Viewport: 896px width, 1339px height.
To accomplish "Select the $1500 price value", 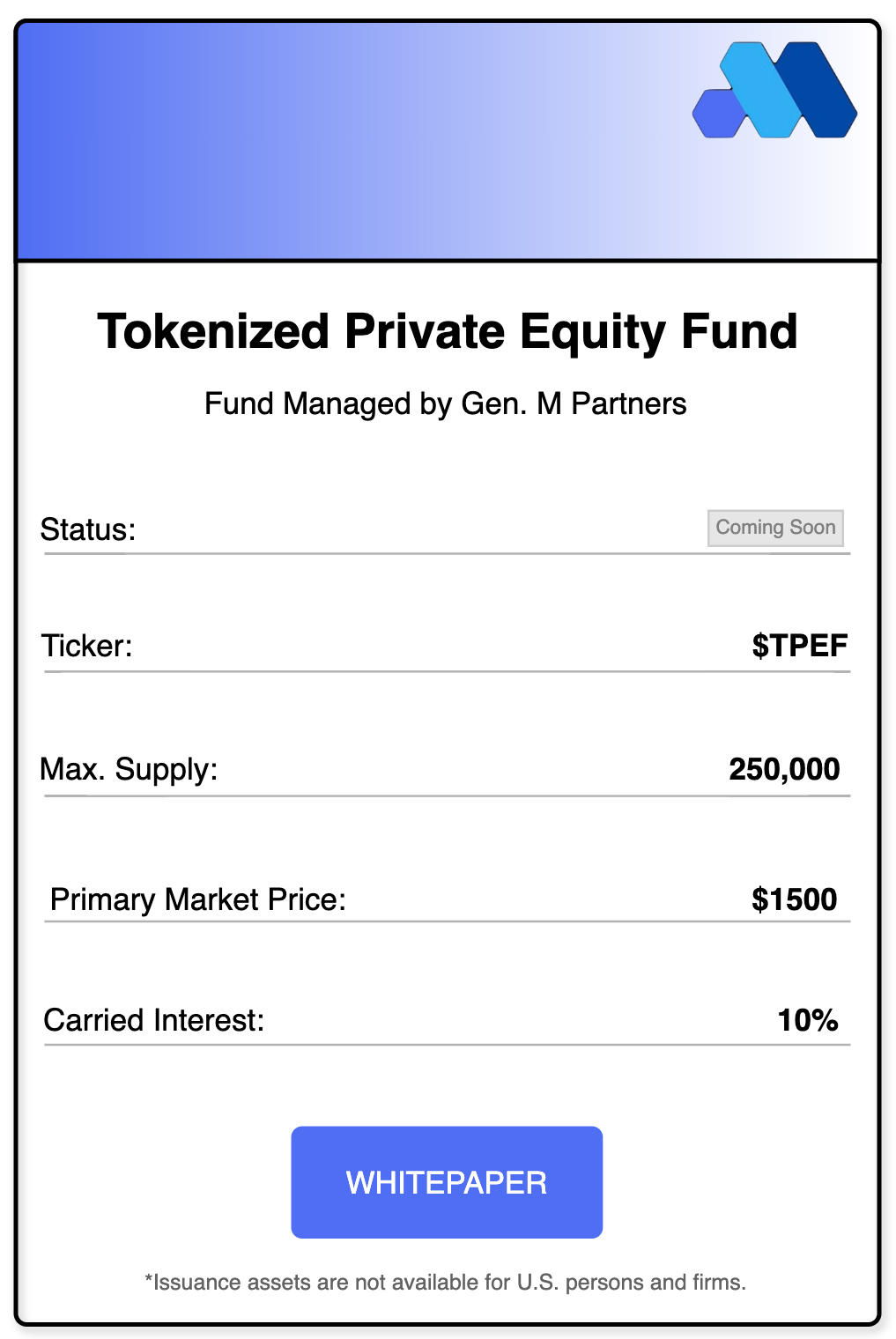I will click(794, 899).
